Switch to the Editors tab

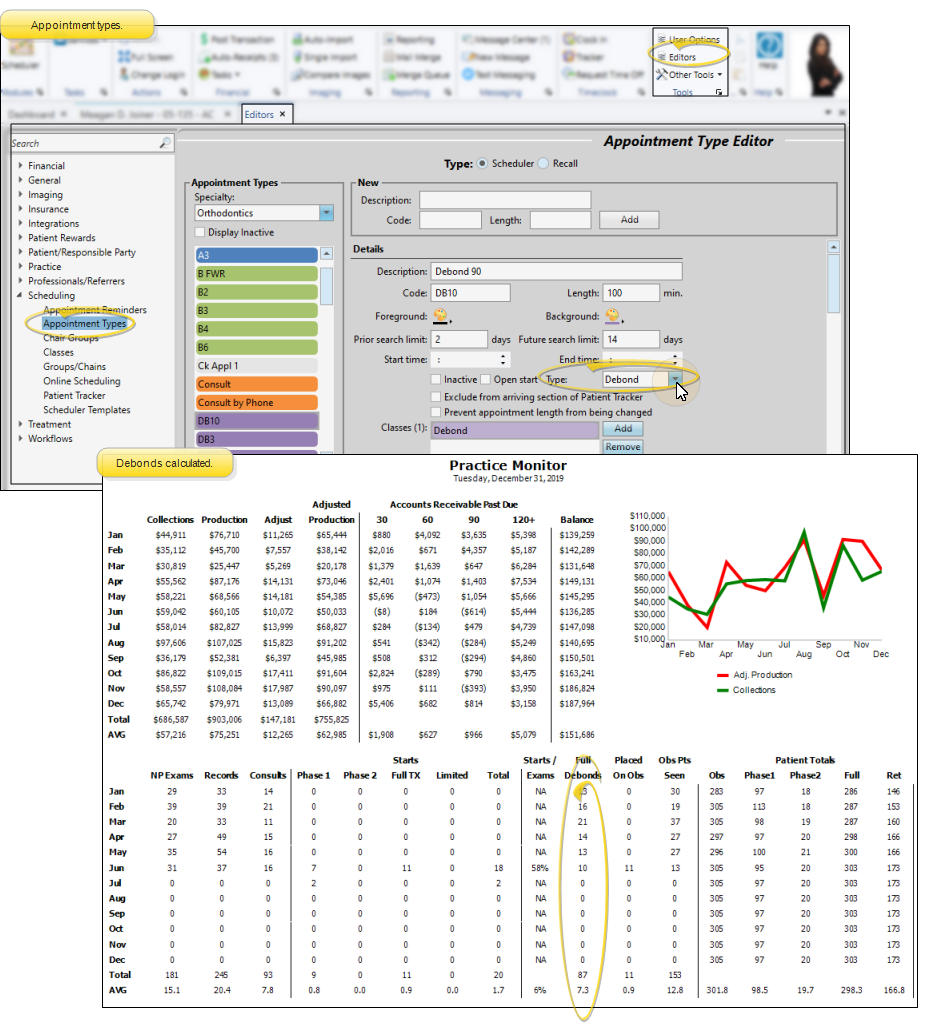pos(258,115)
